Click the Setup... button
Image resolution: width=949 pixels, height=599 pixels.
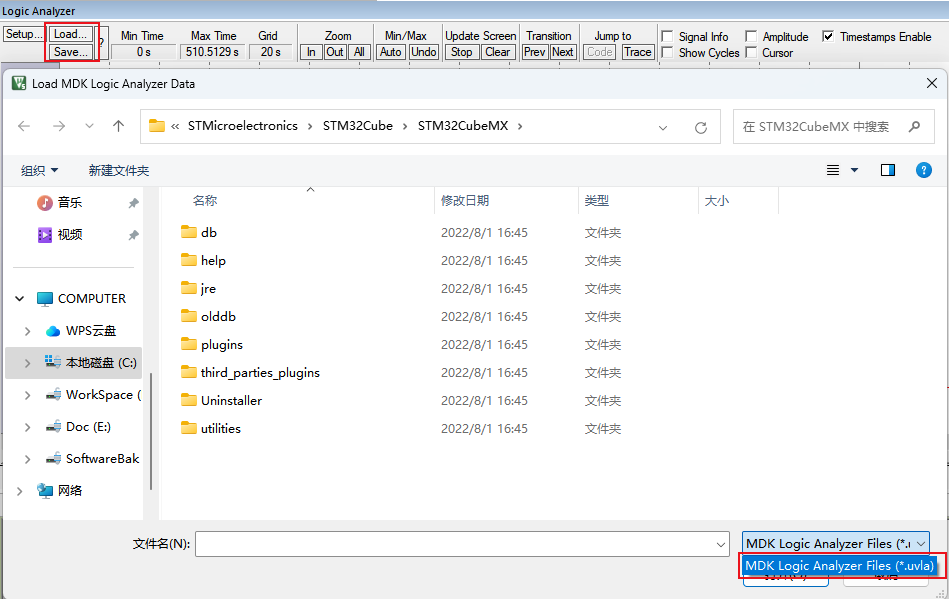[x=23, y=34]
